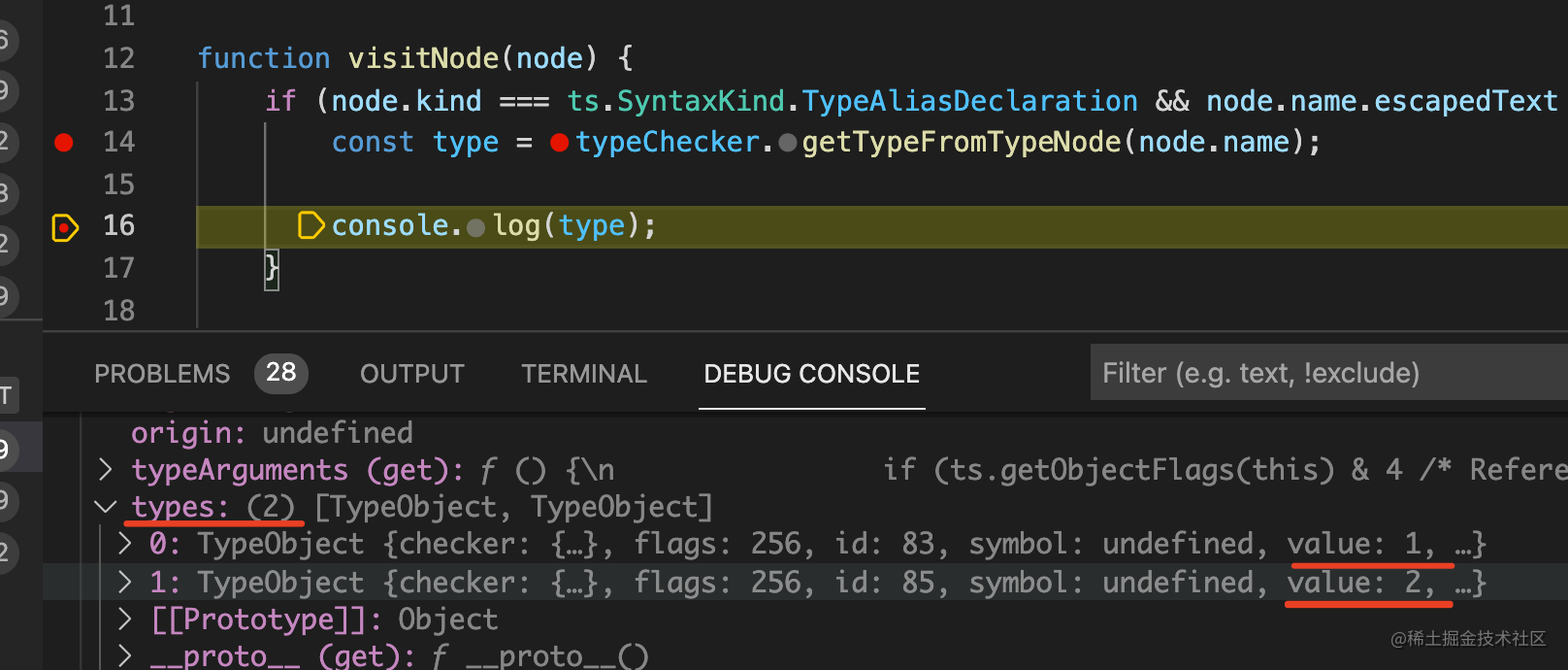Expand the typeArguments getter entry

(x=105, y=470)
